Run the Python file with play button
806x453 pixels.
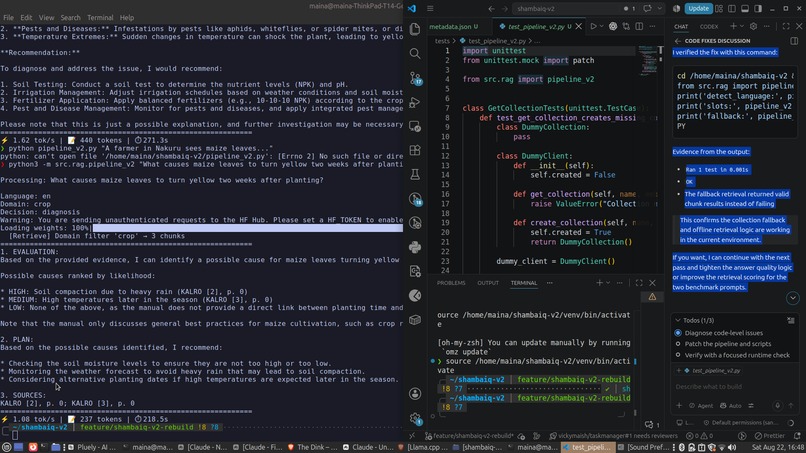(x=593, y=26)
